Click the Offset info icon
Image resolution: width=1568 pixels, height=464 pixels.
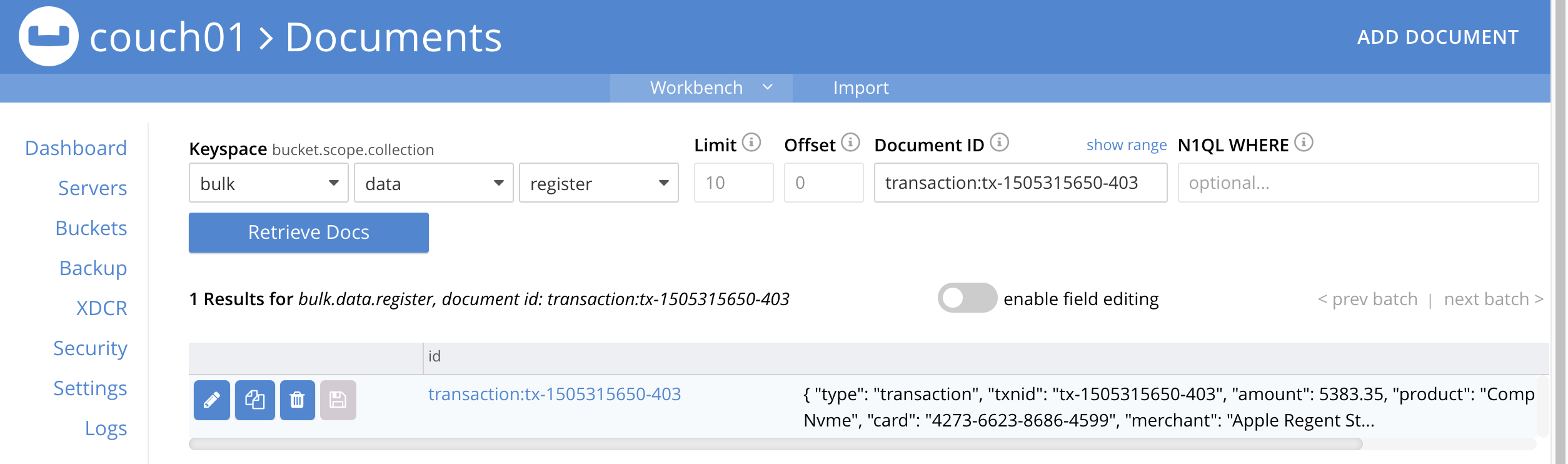coord(850,143)
